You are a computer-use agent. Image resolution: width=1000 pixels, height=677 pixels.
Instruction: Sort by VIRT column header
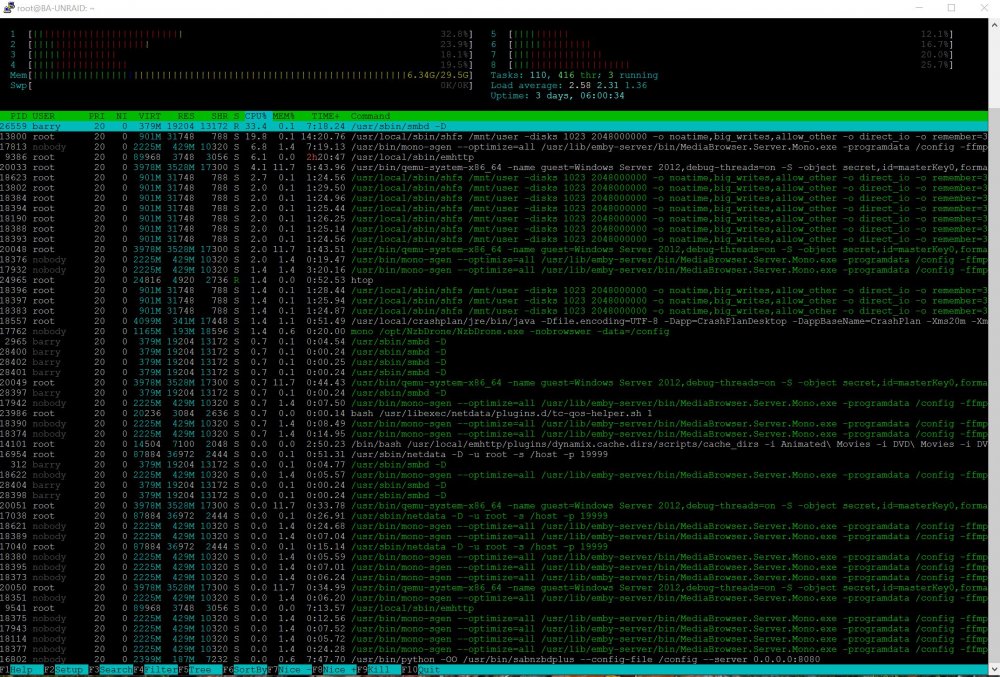[150, 116]
